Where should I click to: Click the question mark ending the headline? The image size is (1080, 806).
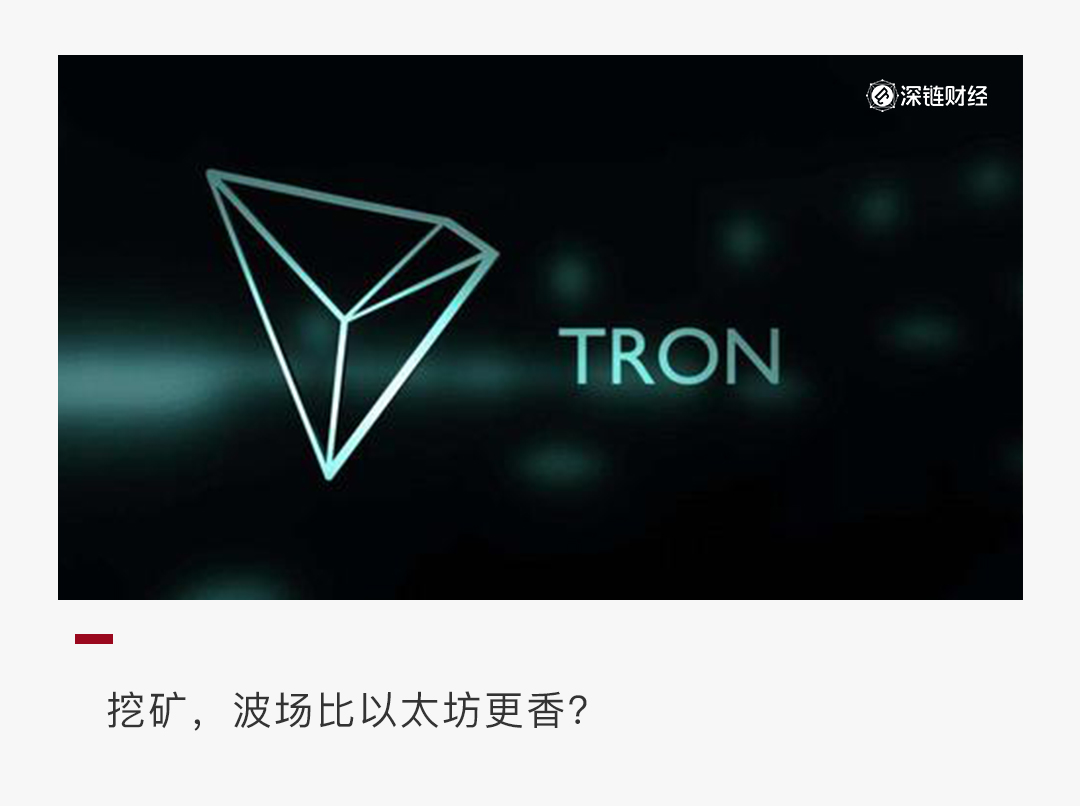pyautogui.click(x=579, y=710)
